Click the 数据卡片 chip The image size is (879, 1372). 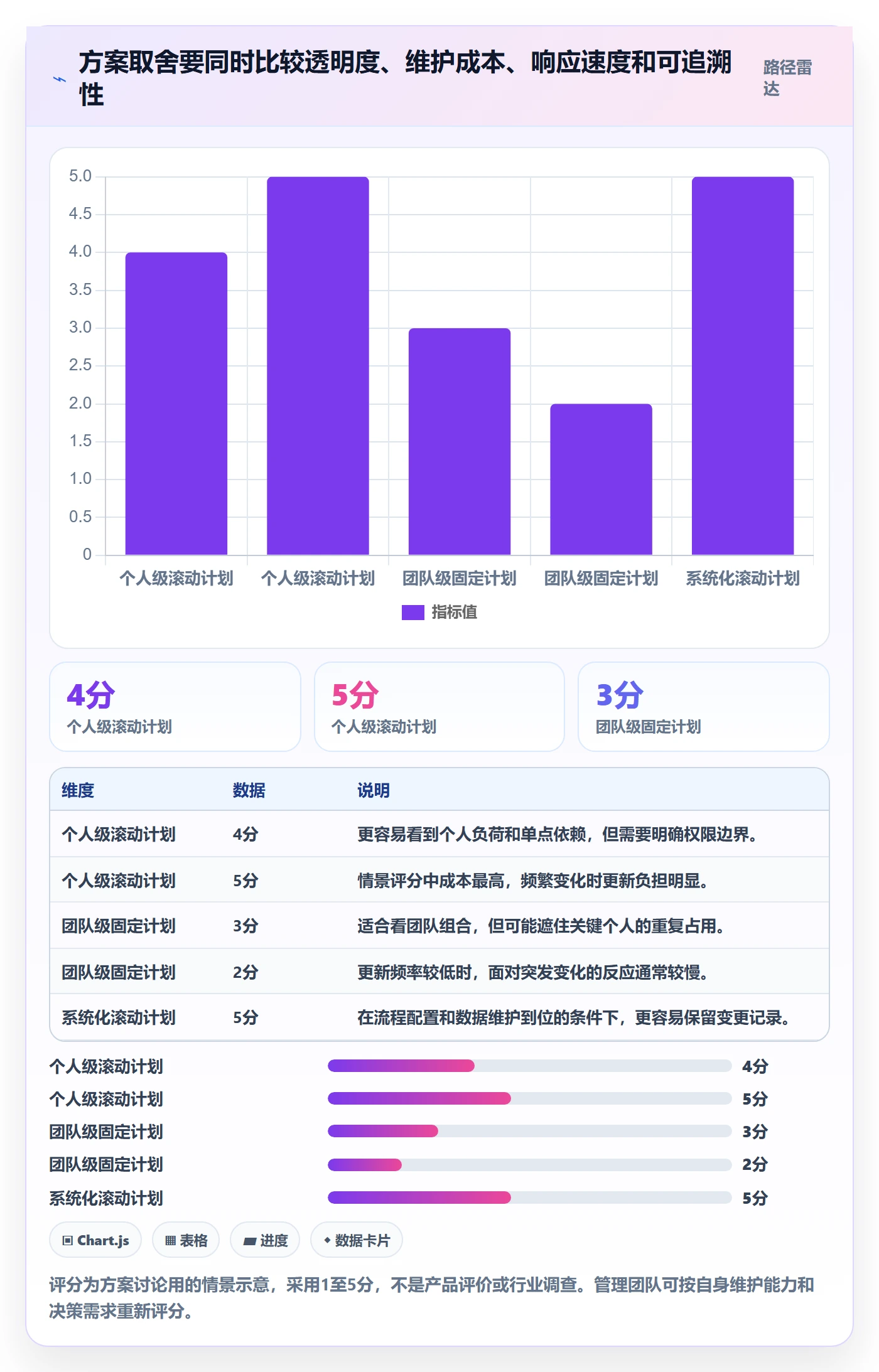click(357, 1240)
